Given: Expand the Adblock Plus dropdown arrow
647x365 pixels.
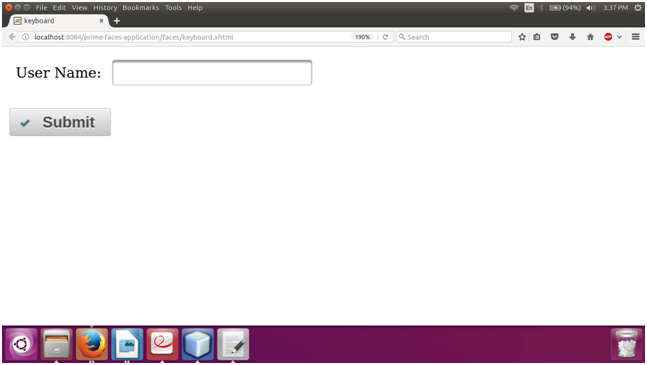Looking at the screenshot, I should (619, 37).
